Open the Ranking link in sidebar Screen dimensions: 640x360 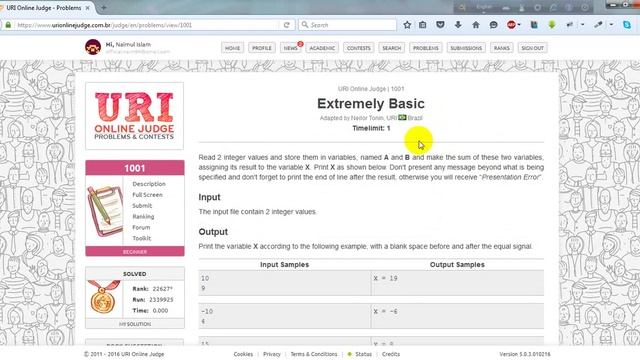143,217
